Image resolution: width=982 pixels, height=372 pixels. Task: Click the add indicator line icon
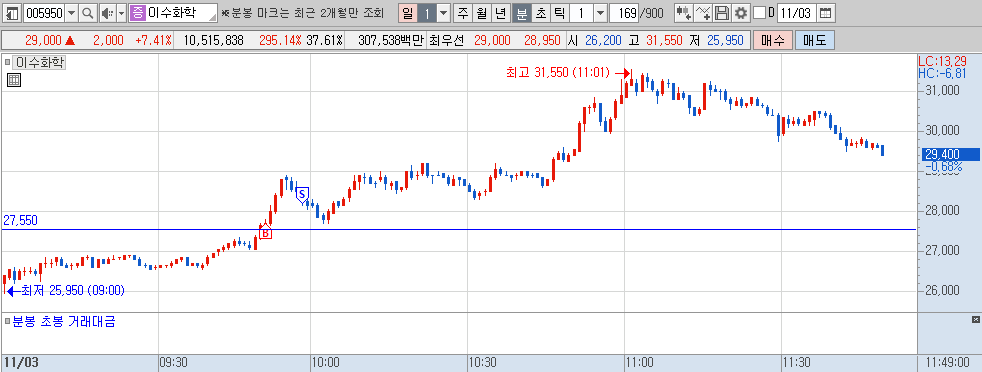(x=703, y=13)
